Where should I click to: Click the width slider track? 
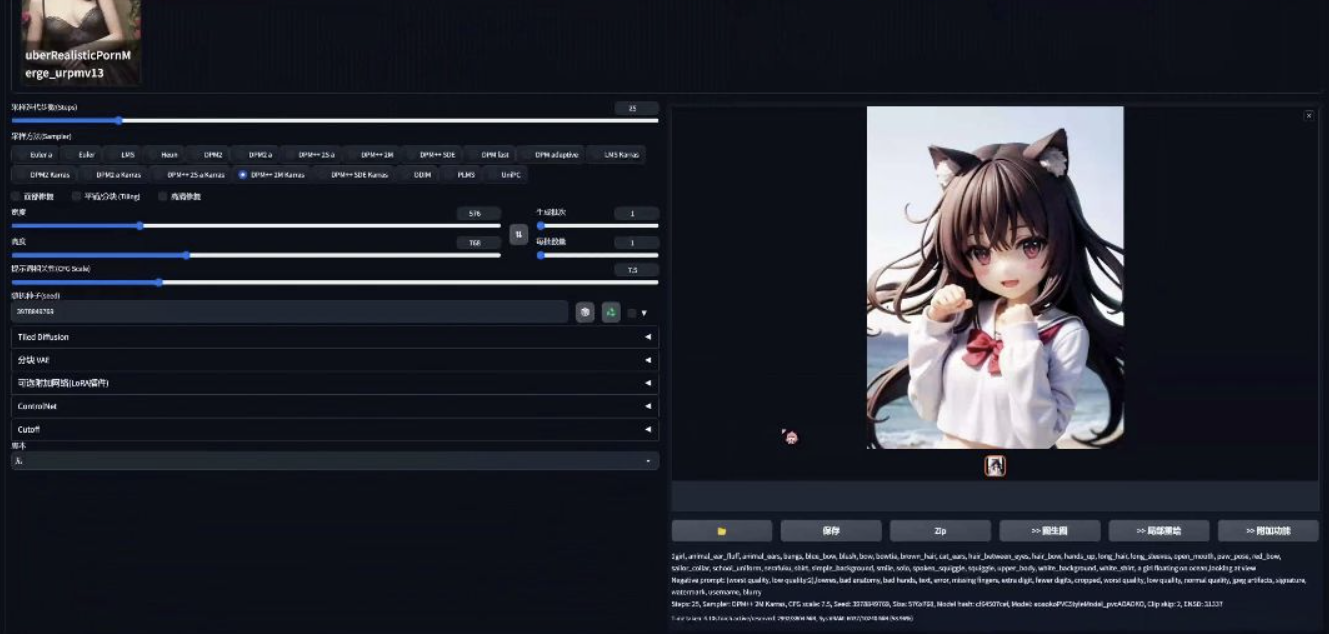pyautogui.click(x=255, y=226)
